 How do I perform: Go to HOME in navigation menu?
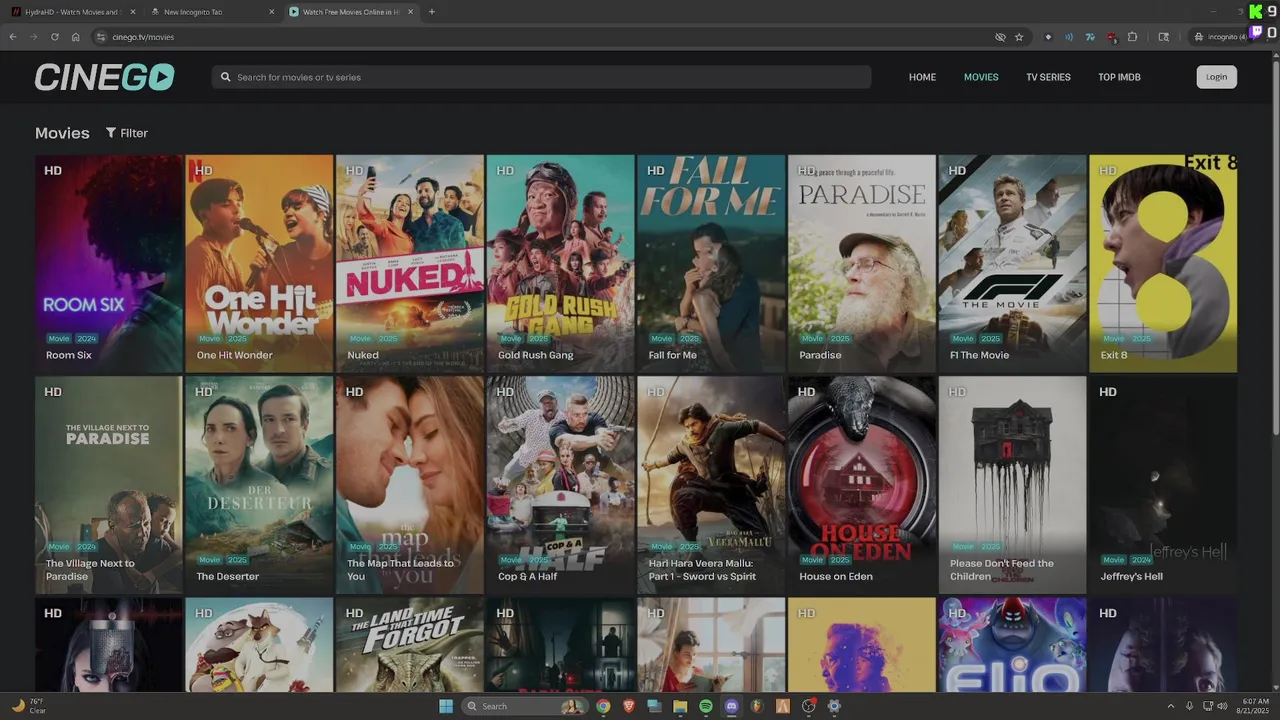pos(922,77)
